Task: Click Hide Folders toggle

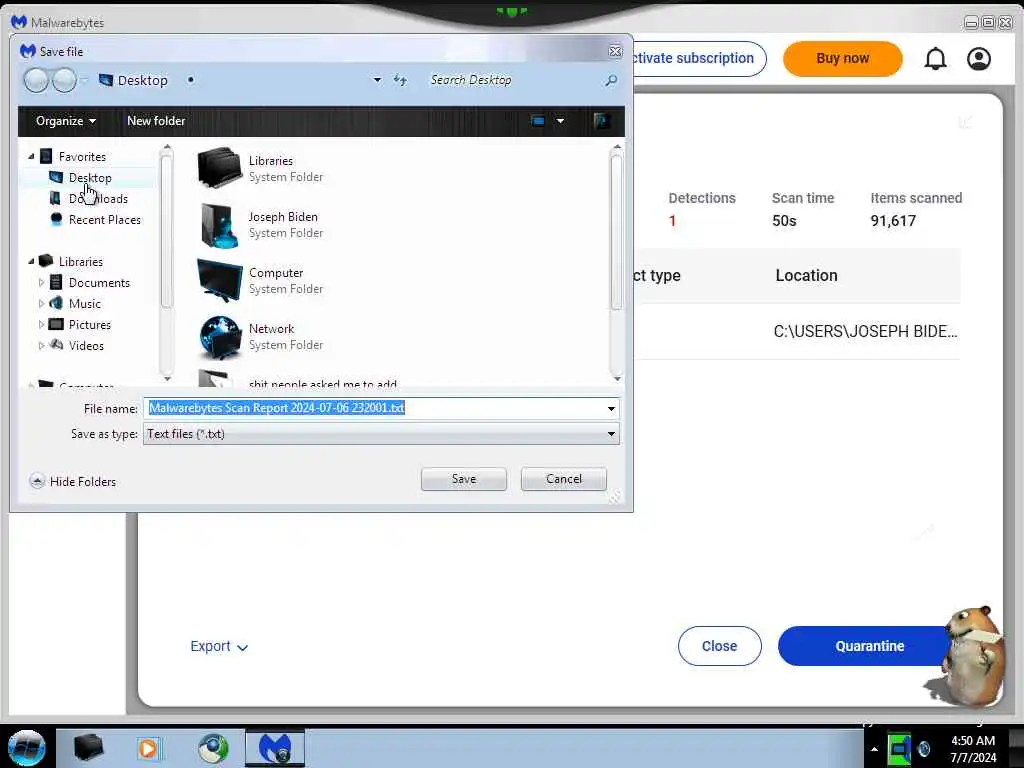Action: click(x=73, y=481)
